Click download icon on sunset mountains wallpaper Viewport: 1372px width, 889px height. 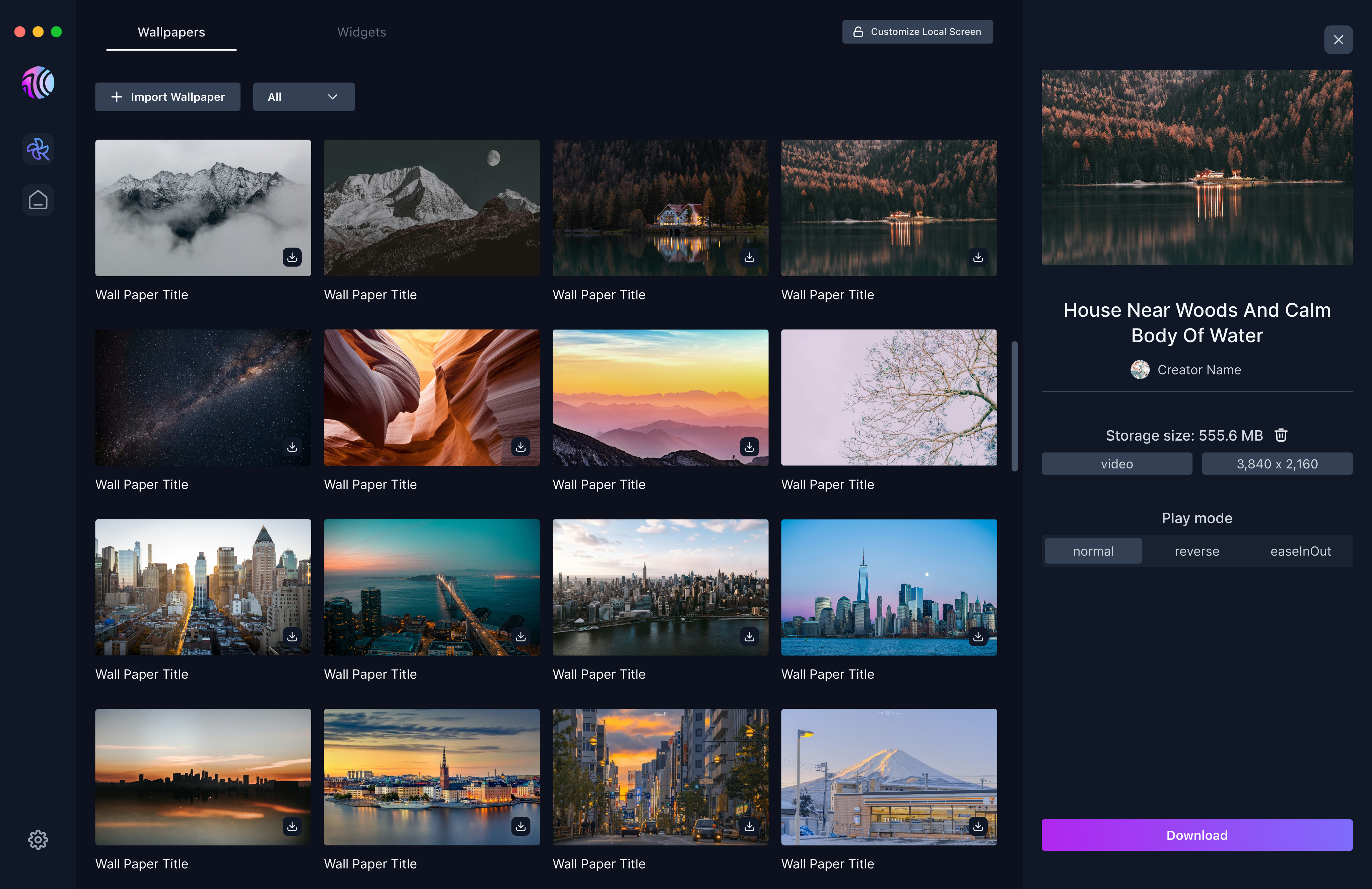(749, 447)
